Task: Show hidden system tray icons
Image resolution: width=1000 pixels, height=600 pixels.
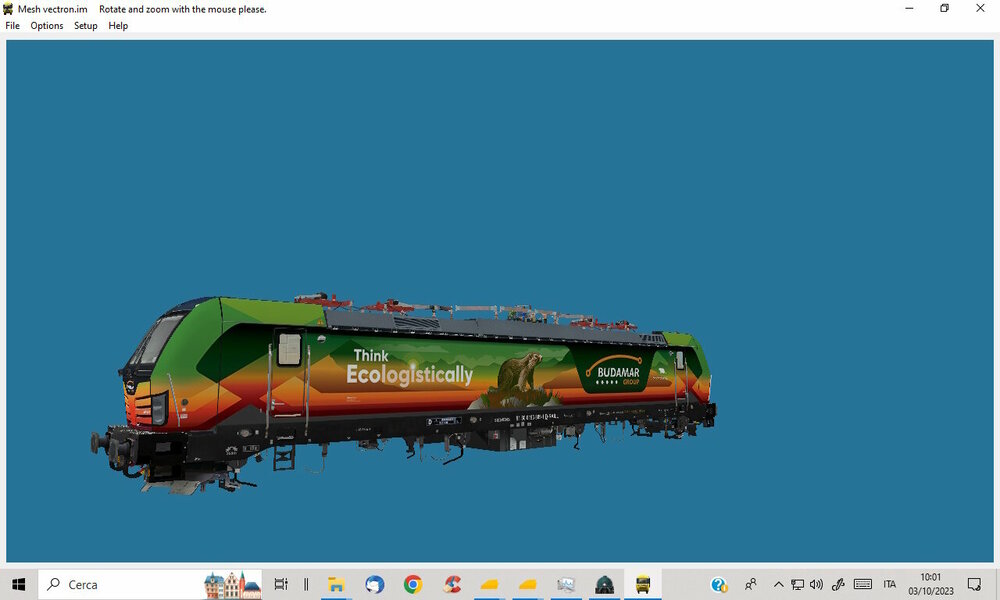Action: coord(778,584)
